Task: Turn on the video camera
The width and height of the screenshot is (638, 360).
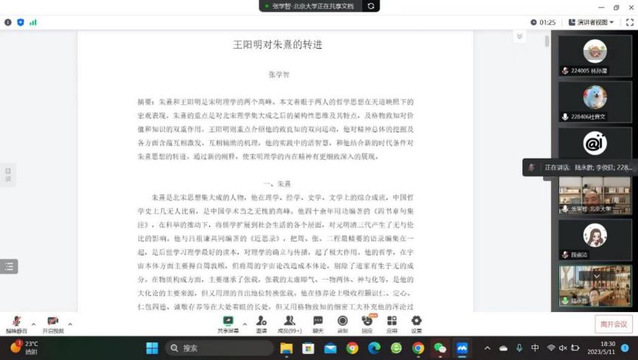Action: [53, 324]
